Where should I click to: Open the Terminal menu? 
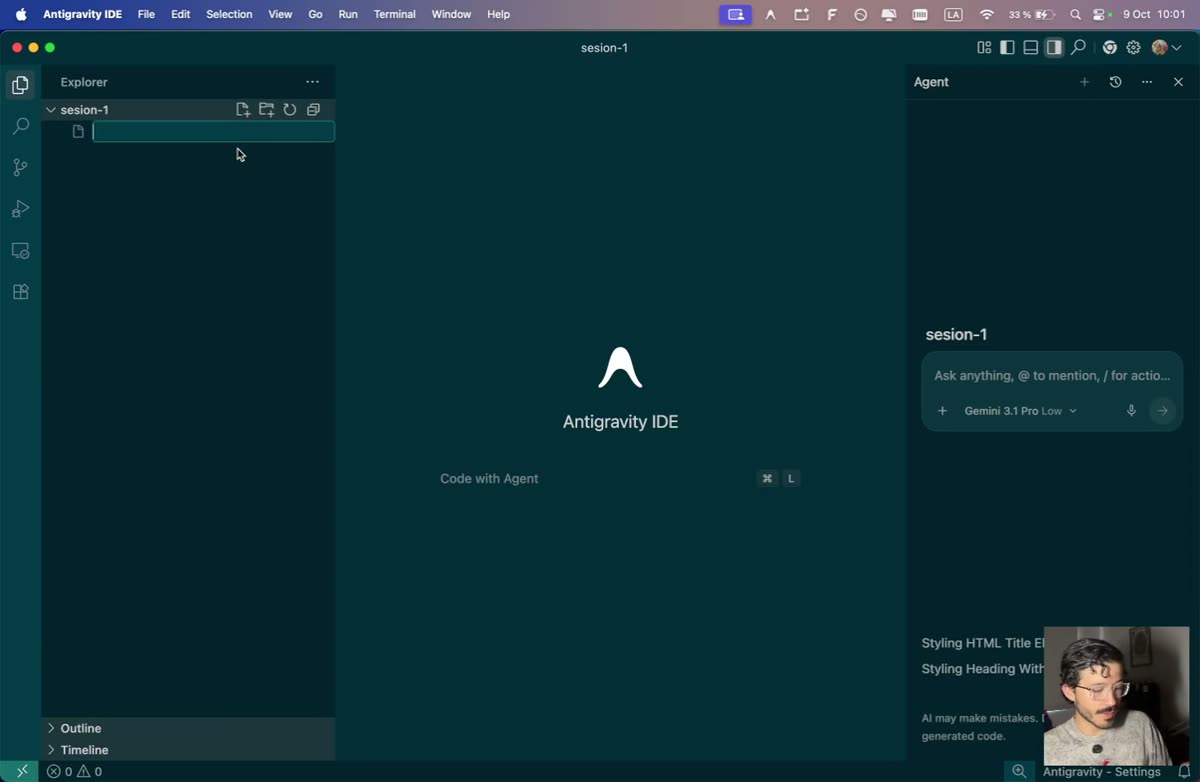(x=395, y=14)
